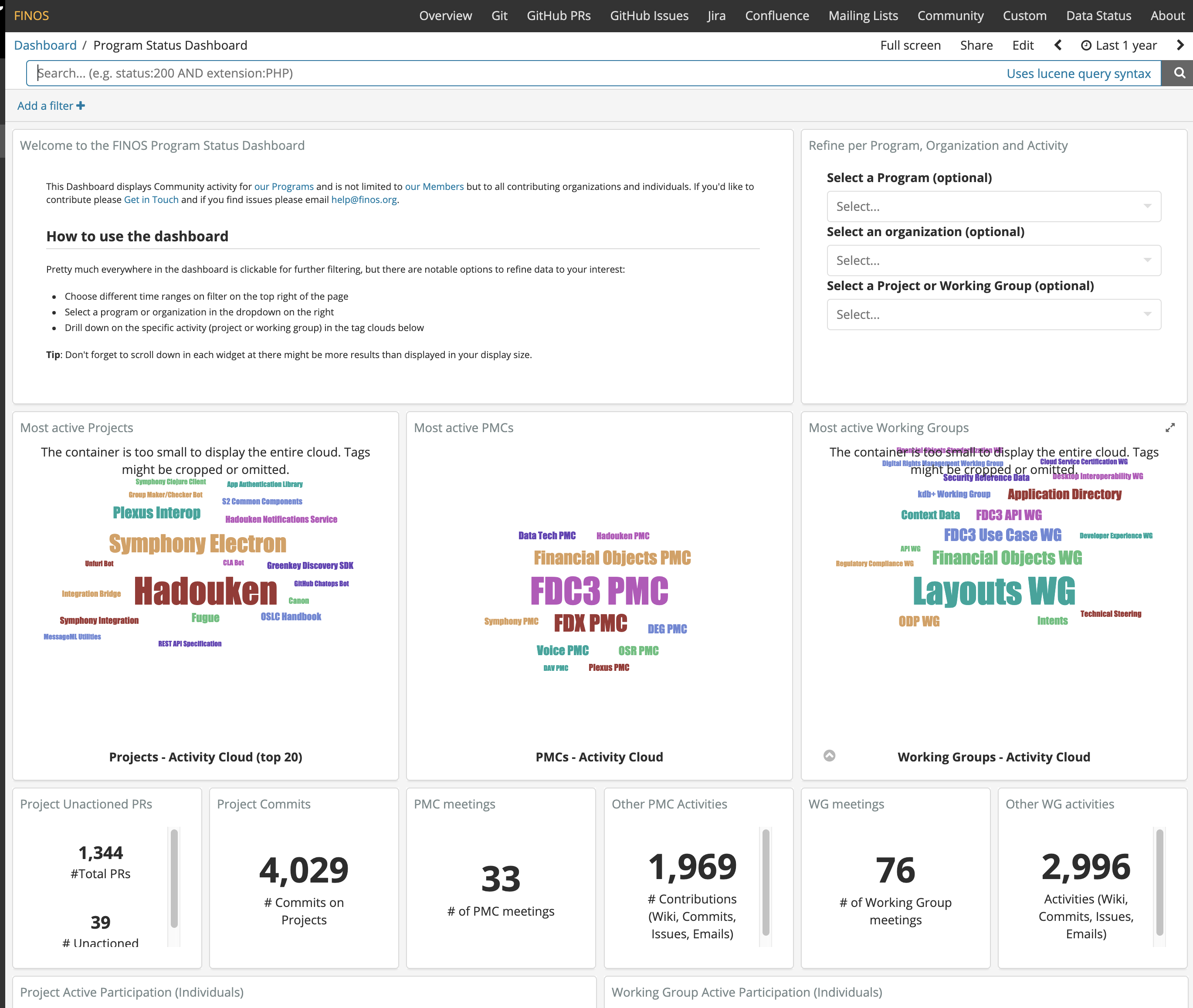Click the Dashboard breadcrumb link
The width and height of the screenshot is (1193, 1008).
coord(45,45)
